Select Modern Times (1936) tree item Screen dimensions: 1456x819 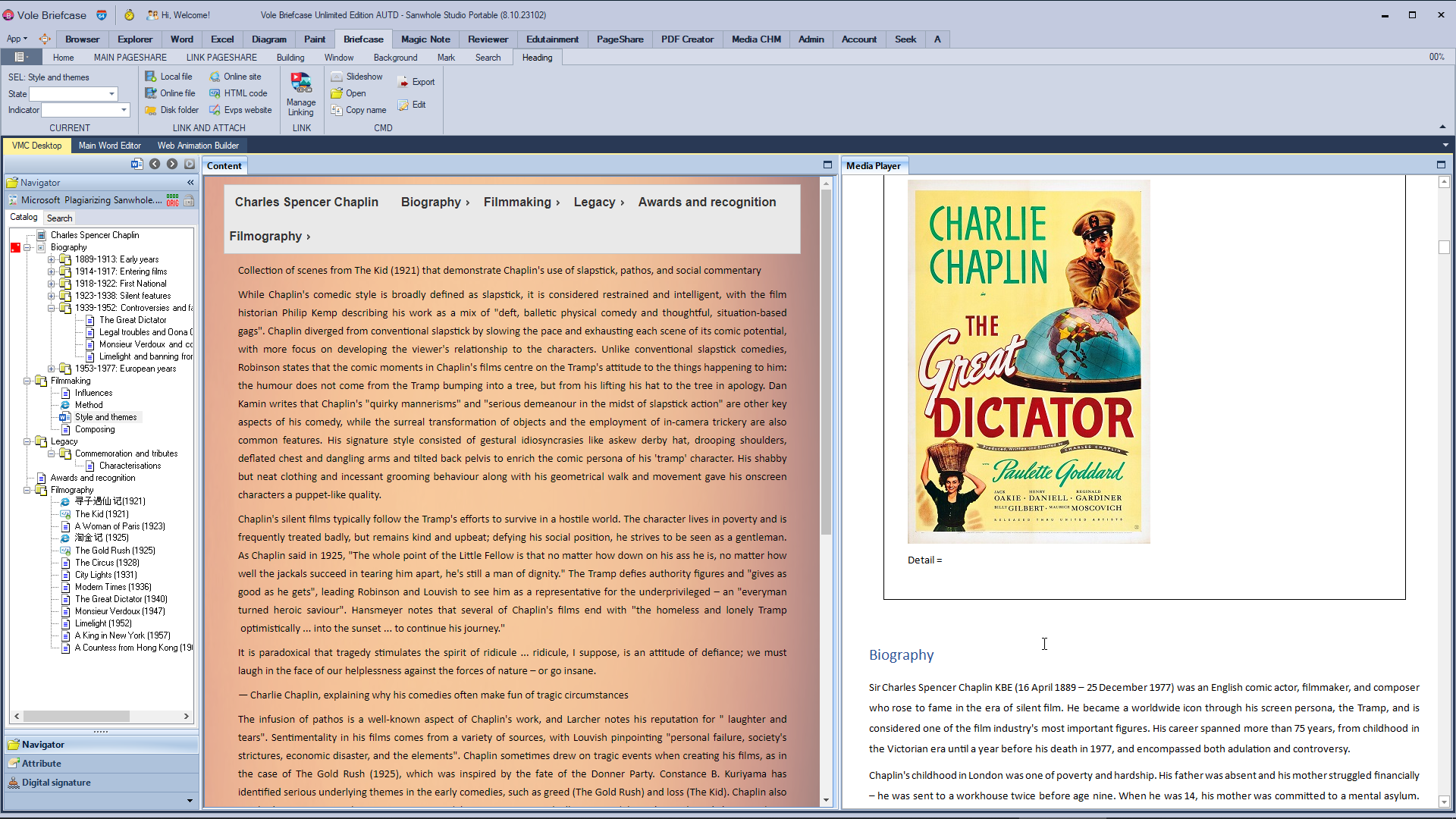point(113,587)
